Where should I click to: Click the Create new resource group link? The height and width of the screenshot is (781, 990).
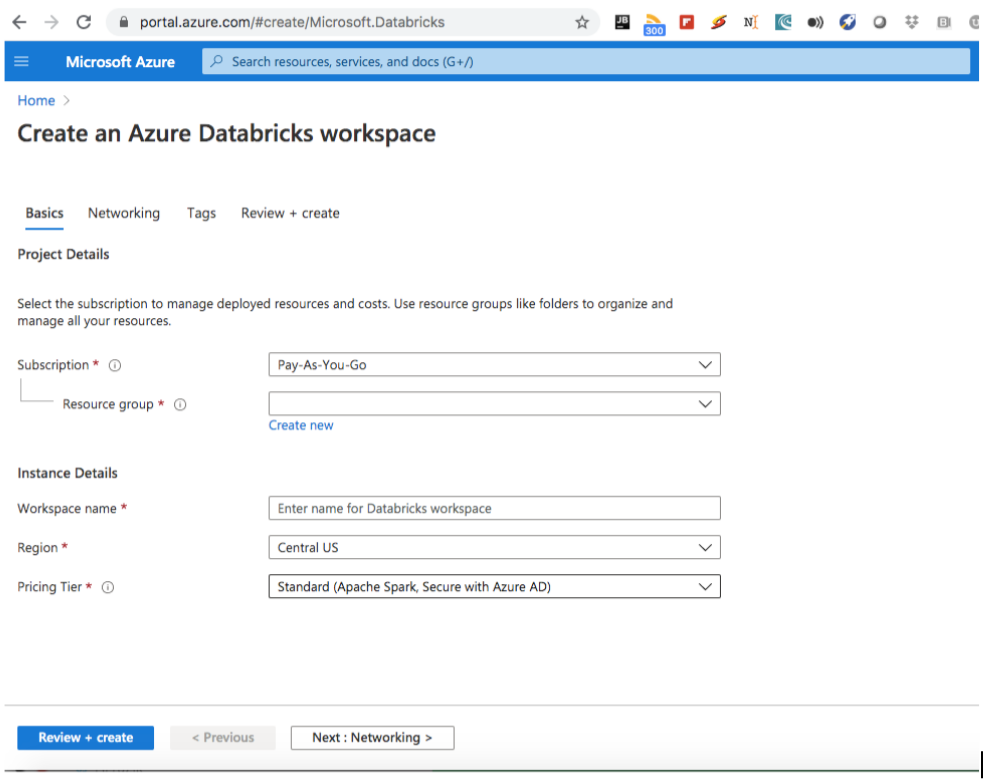(x=301, y=425)
